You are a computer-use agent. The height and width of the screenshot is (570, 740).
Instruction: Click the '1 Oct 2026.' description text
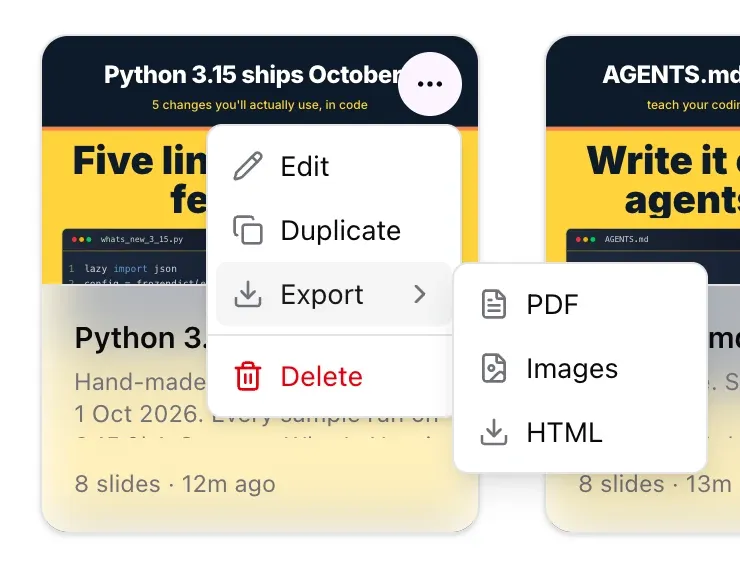(x=139, y=414)
